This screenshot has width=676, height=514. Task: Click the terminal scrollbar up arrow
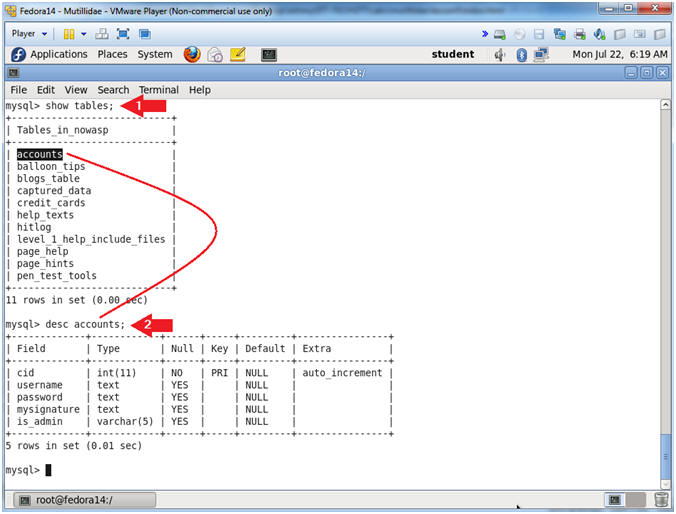point(665,104)
